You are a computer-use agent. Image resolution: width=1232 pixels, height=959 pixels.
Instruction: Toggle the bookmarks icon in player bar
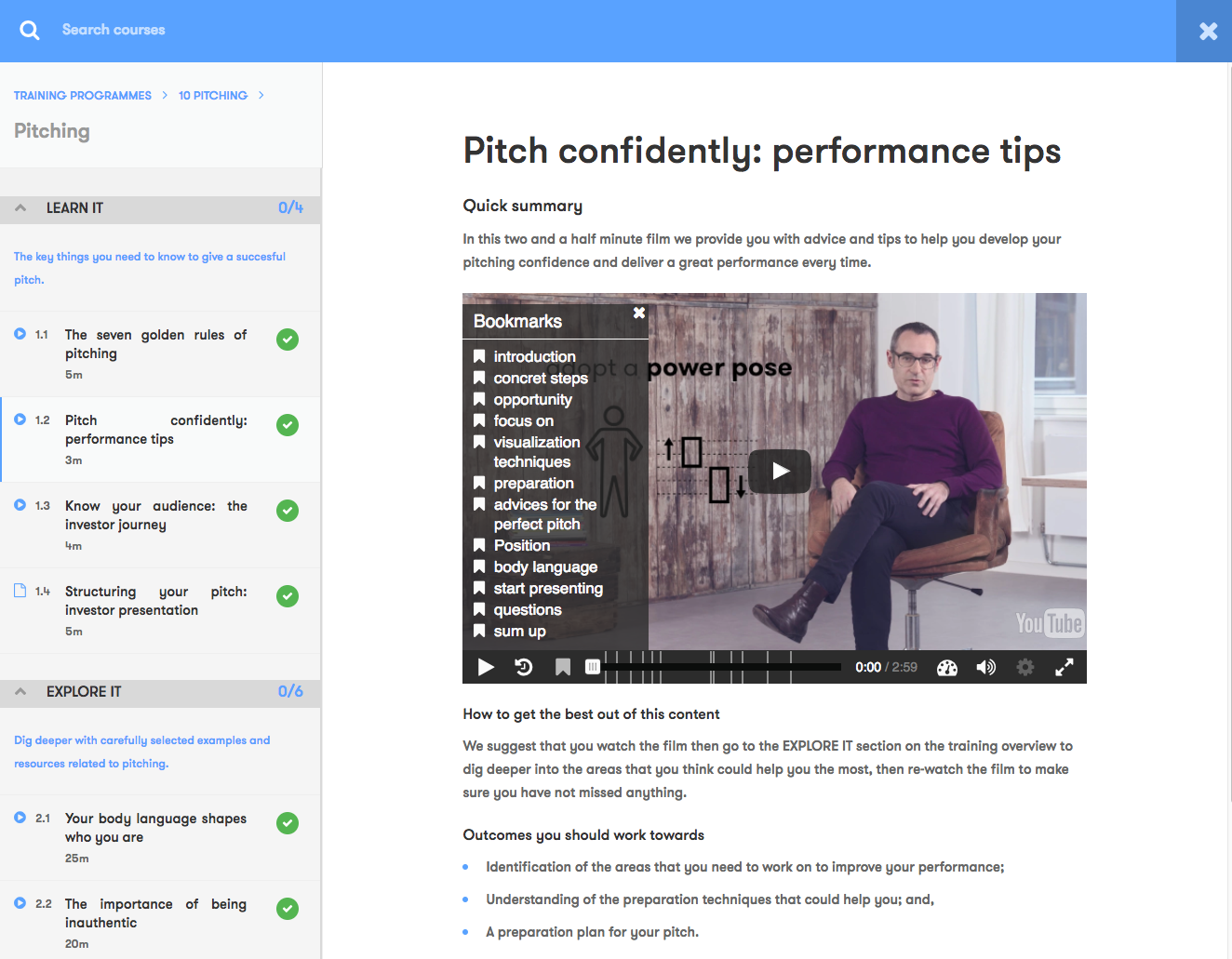pyautogui.click(x=562, y=667)
